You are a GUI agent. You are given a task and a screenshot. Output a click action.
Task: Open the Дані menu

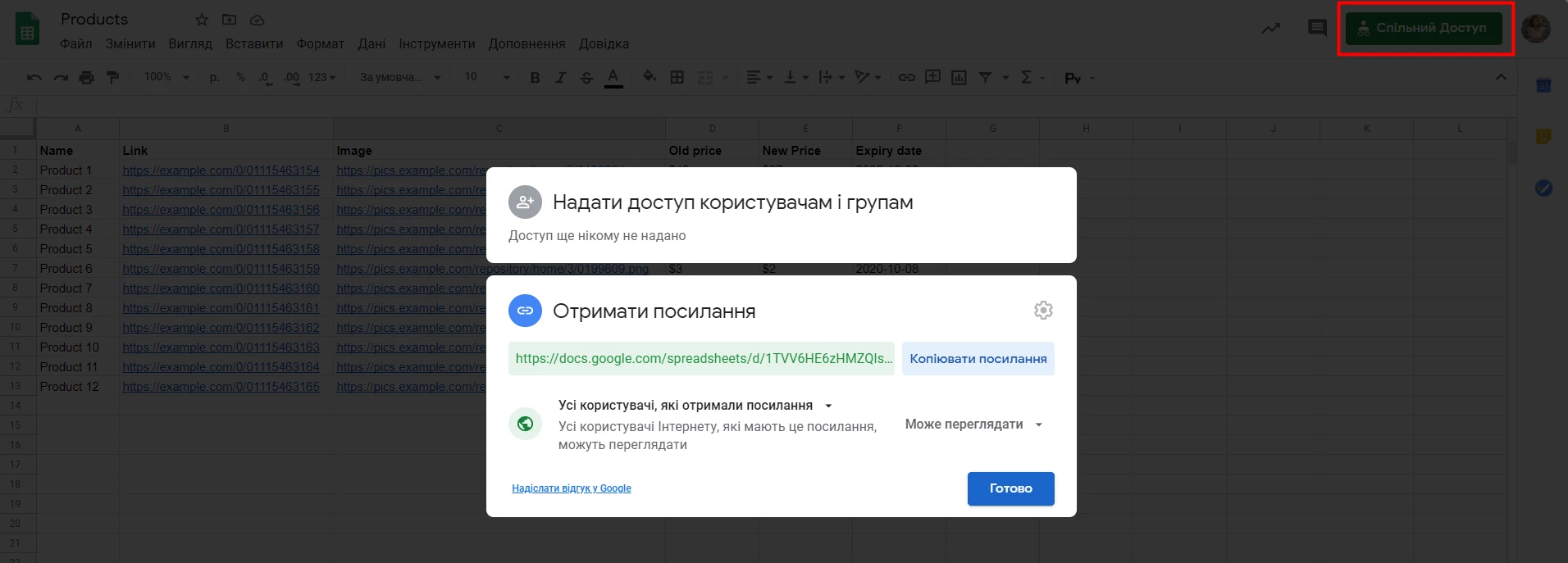[x=371, y=43]
